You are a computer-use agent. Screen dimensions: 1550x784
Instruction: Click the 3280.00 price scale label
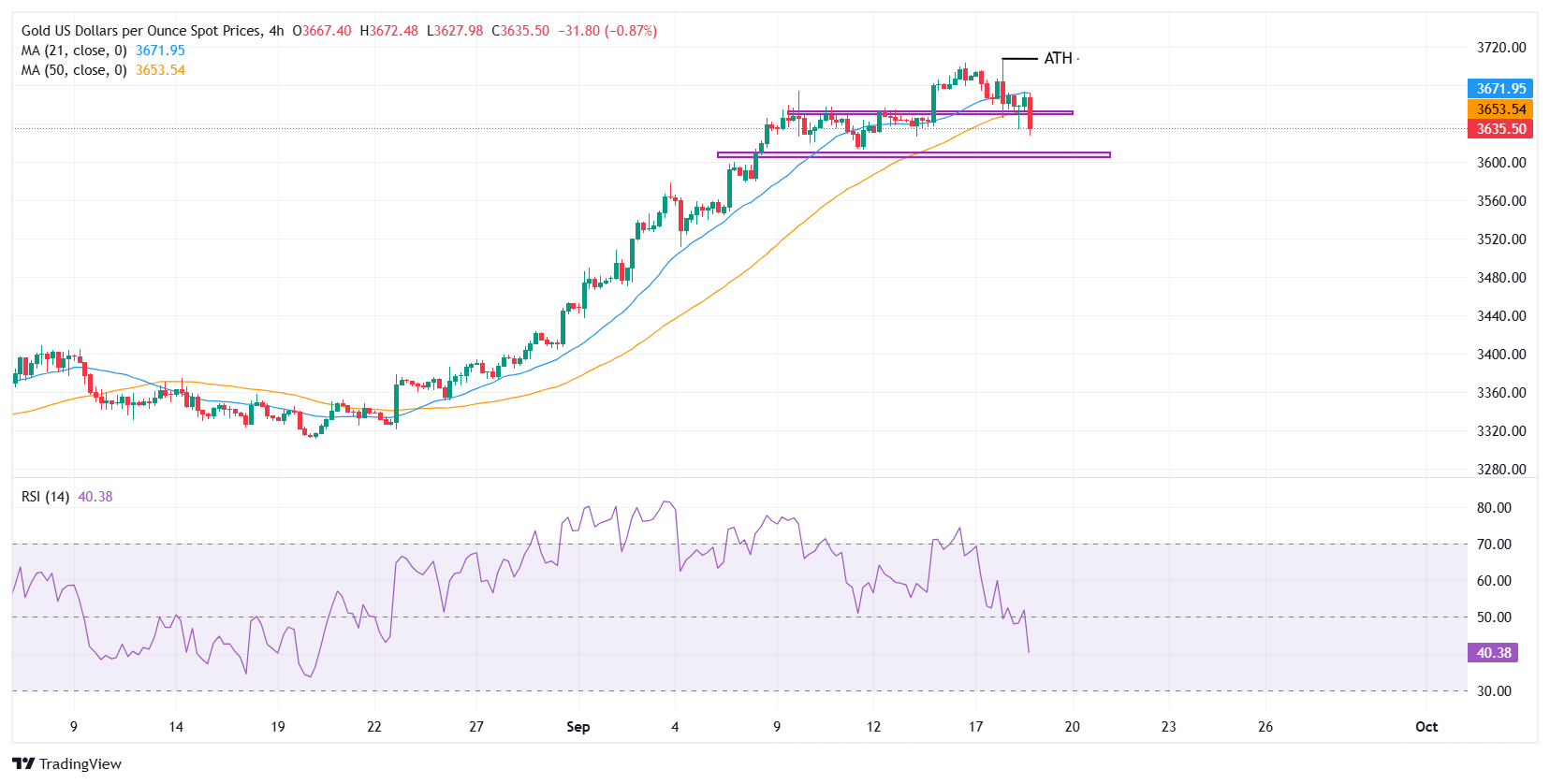1501,470
